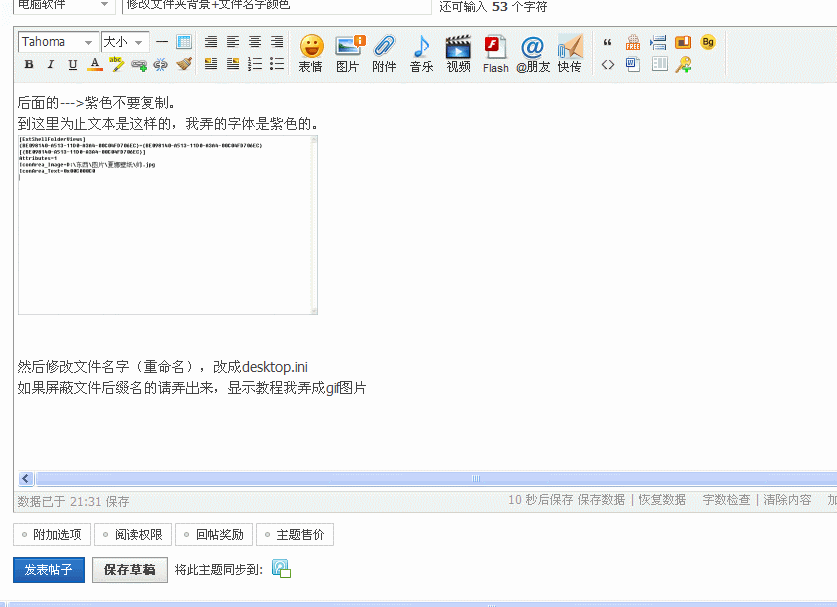Float image to the left
The height and width of the screenshot is (607, 837).
click(x=211, y=64)
